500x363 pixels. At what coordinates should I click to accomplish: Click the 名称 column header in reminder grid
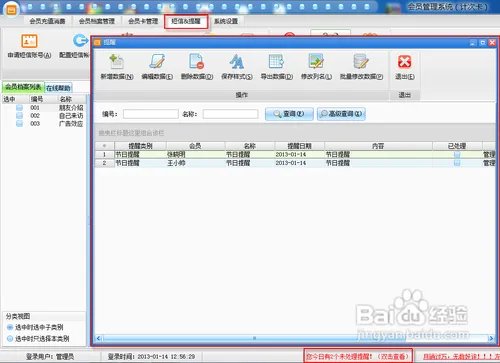pos(250,146)
